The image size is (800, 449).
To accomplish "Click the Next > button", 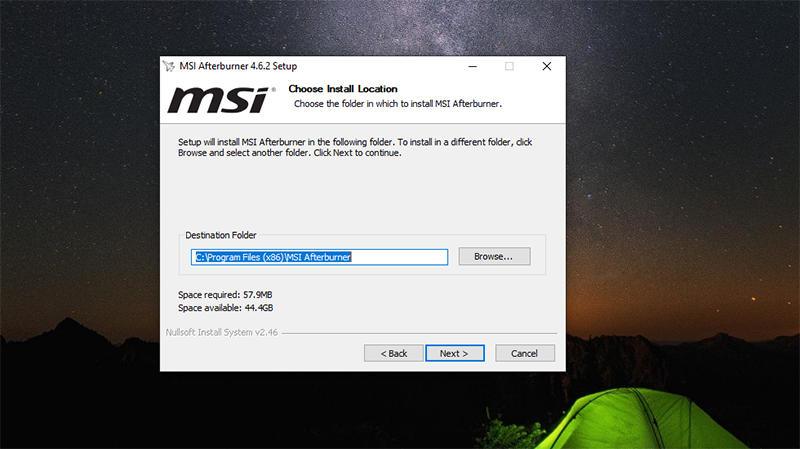I will pos(455,353).
